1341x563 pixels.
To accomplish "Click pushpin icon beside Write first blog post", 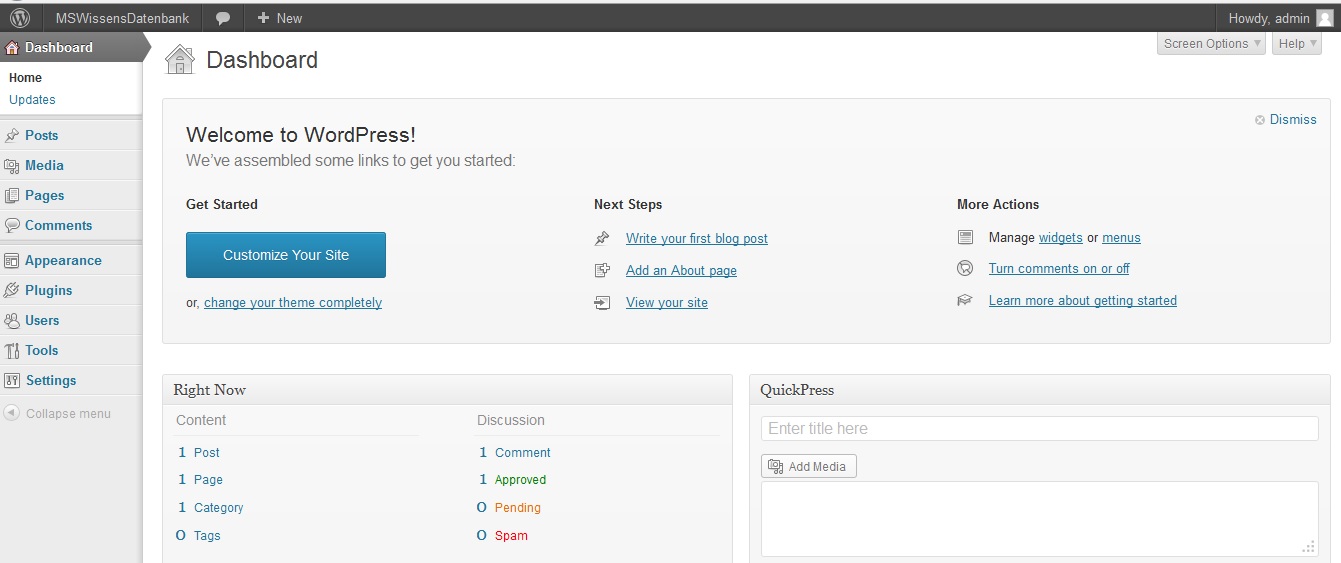I will click(x=602, y=238).
